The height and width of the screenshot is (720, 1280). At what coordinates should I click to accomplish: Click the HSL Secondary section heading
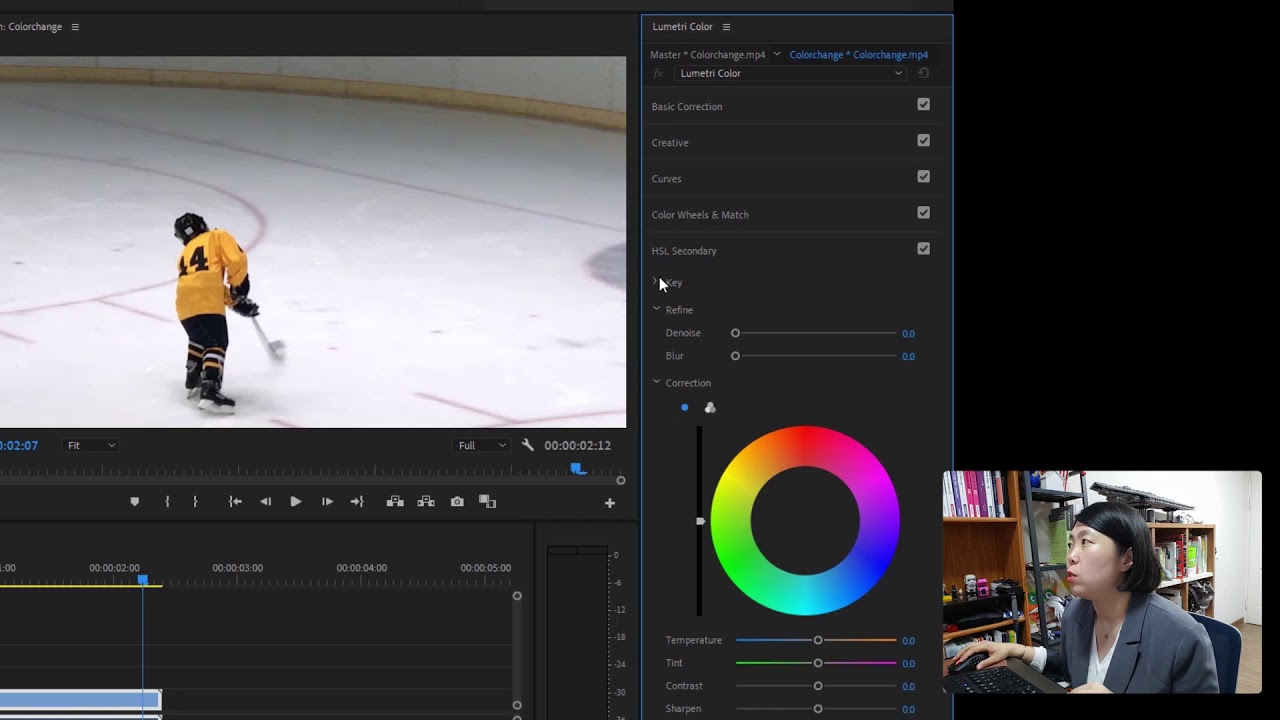tap(684, 251)
